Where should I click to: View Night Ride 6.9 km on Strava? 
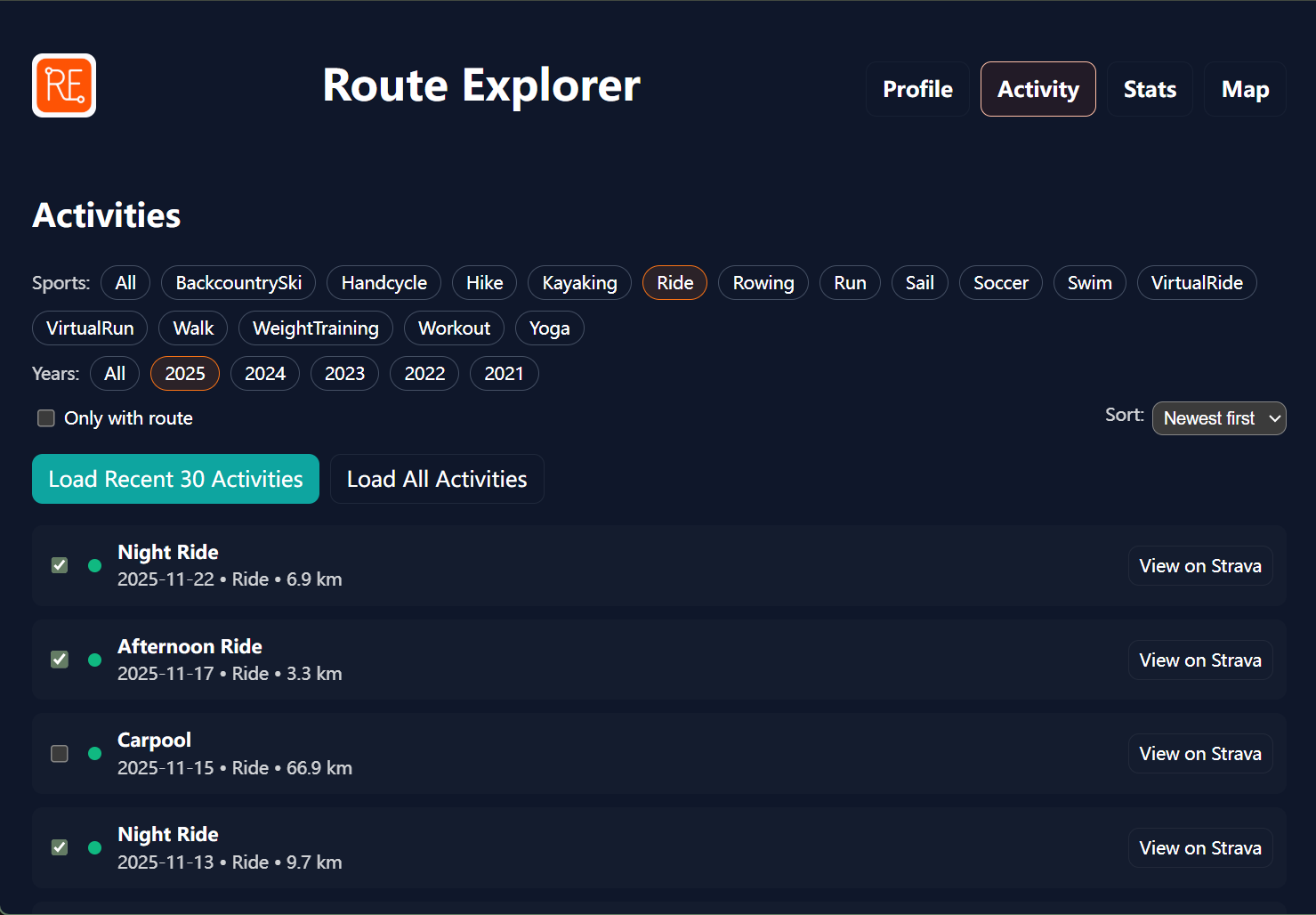click(x=1200, y=566)
